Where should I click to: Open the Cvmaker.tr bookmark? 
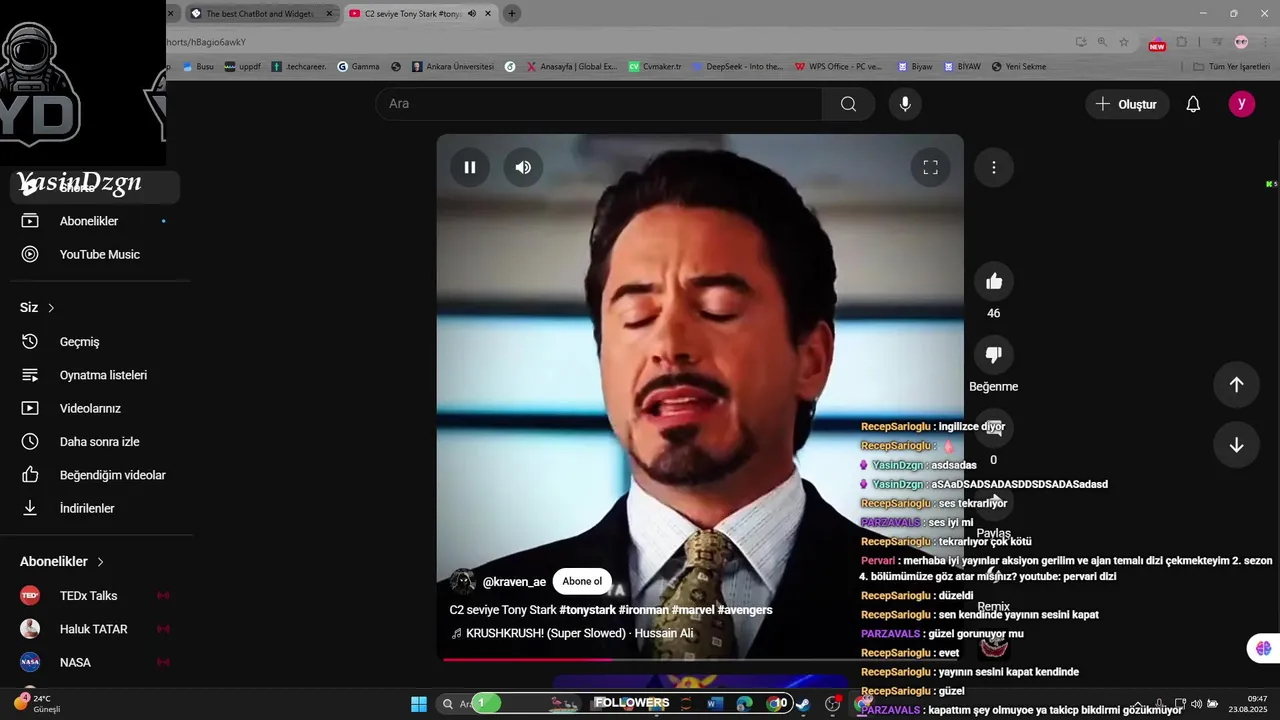(655, 67)
